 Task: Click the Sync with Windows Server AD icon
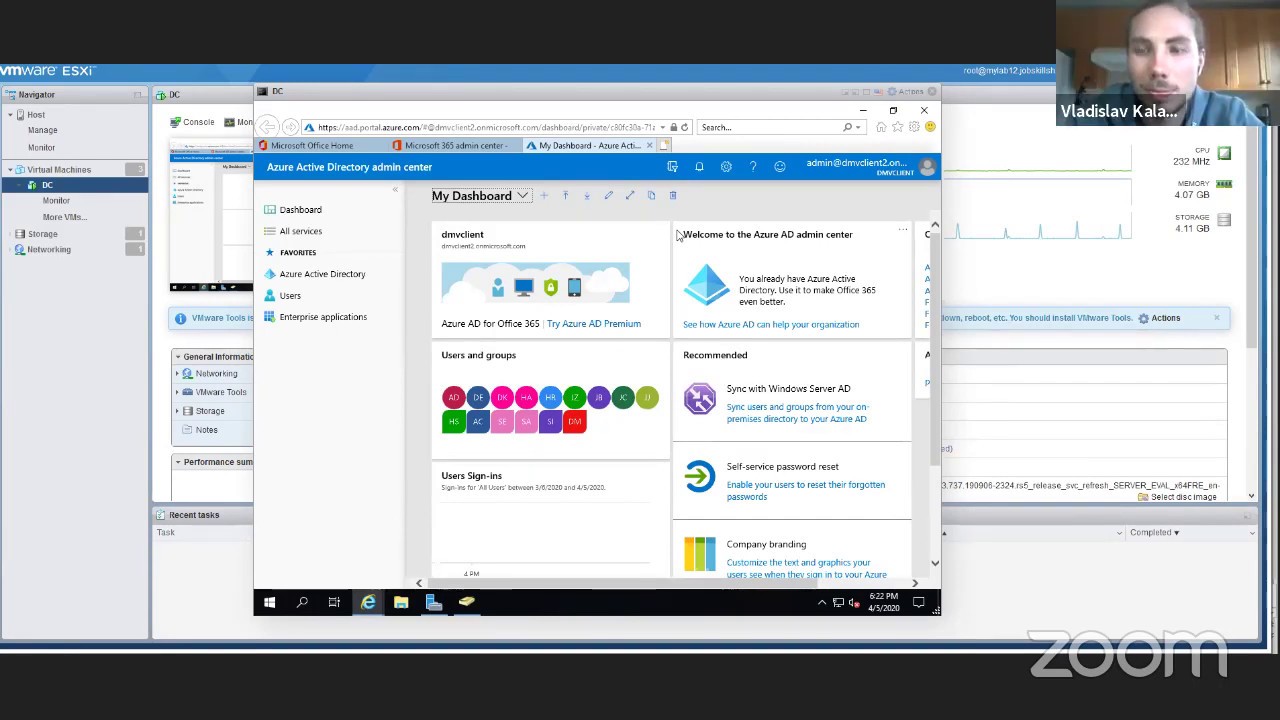pos(700,398)
